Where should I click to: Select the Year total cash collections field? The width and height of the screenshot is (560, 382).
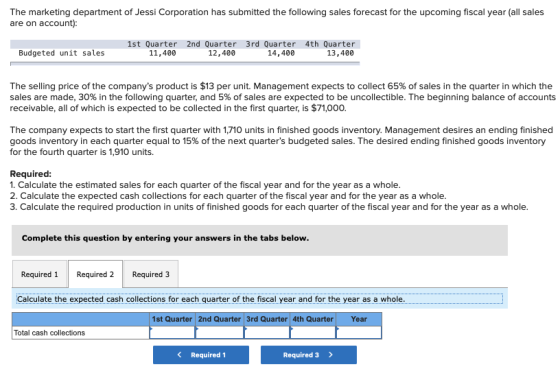359,332
